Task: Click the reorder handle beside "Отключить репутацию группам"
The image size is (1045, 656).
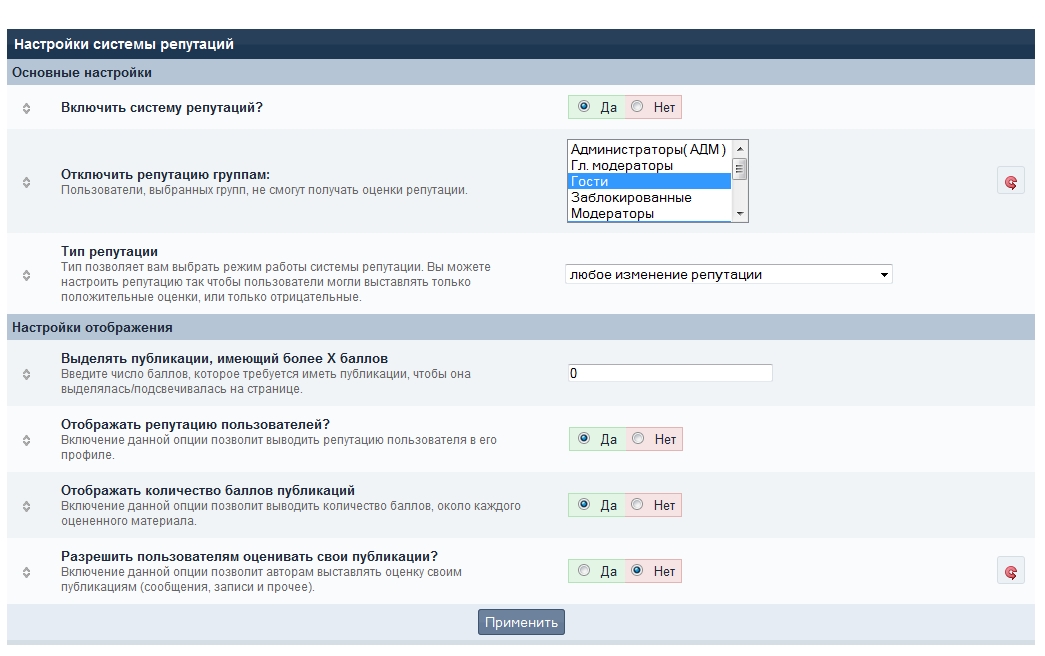Action: coord(26,182)
